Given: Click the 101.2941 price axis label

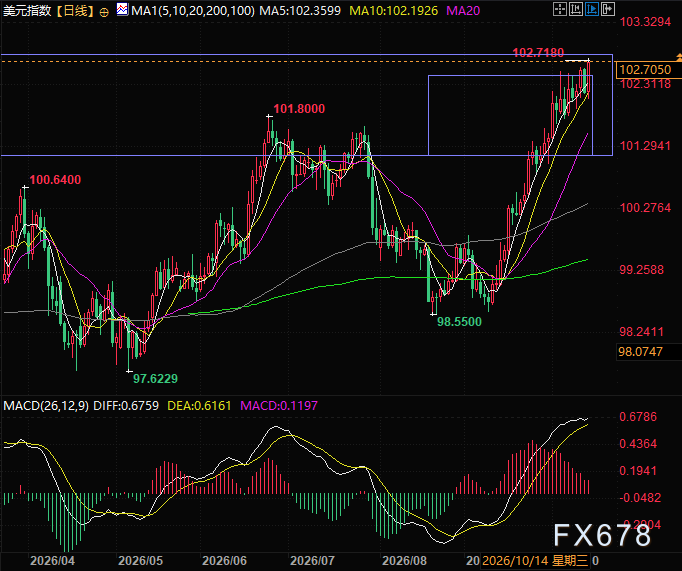Looking at the screenshot, I should (645, 146).
